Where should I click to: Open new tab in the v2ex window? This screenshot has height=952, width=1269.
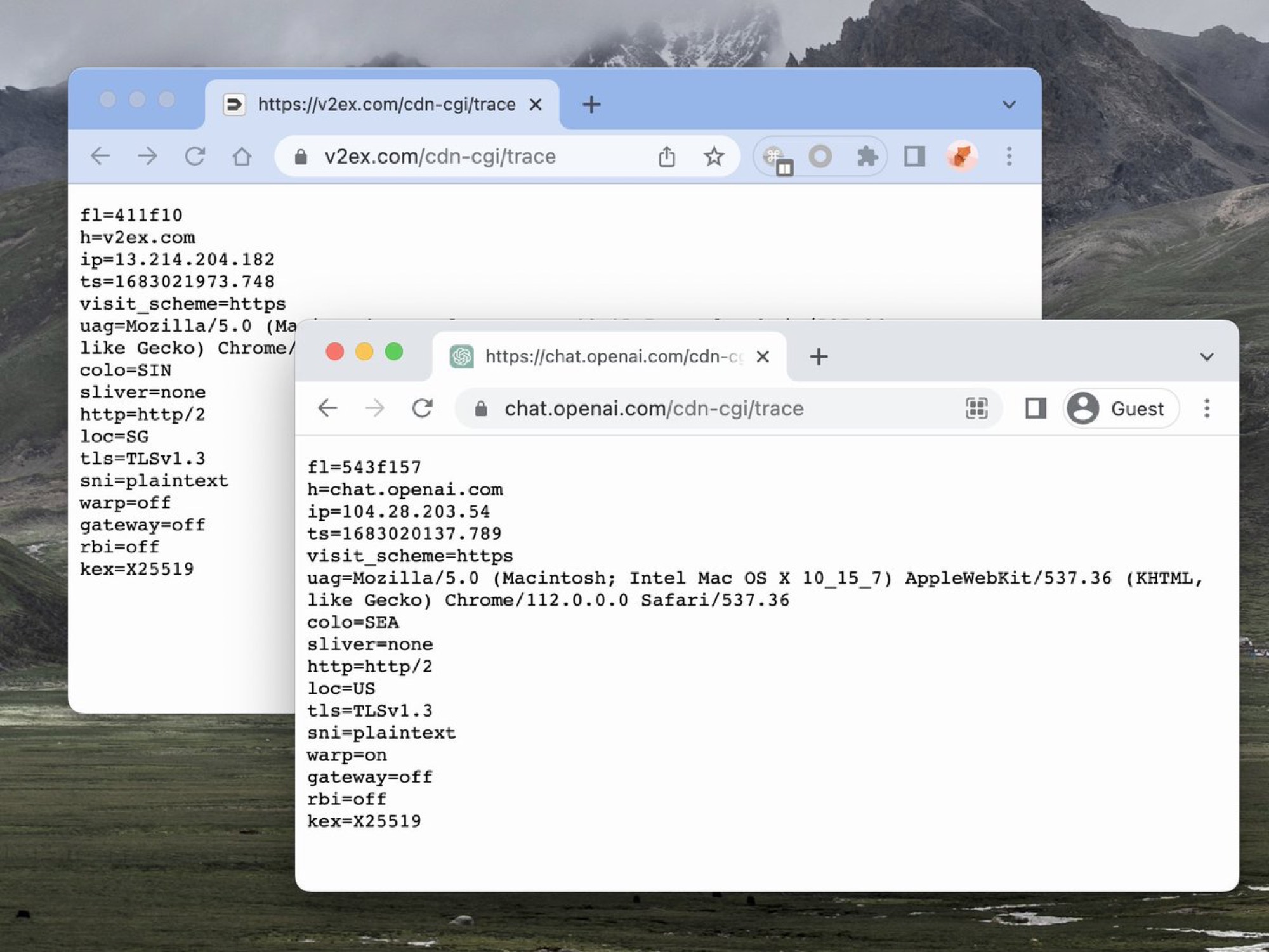coord(591,105)
